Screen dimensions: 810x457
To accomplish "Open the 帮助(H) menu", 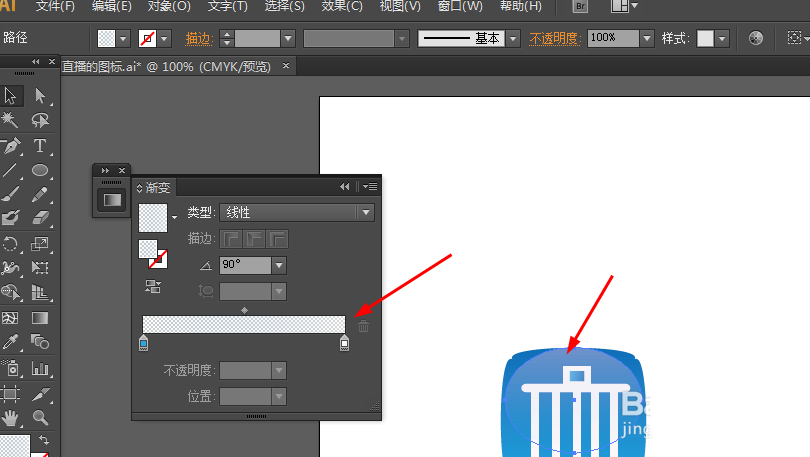I will click(521, 6).
